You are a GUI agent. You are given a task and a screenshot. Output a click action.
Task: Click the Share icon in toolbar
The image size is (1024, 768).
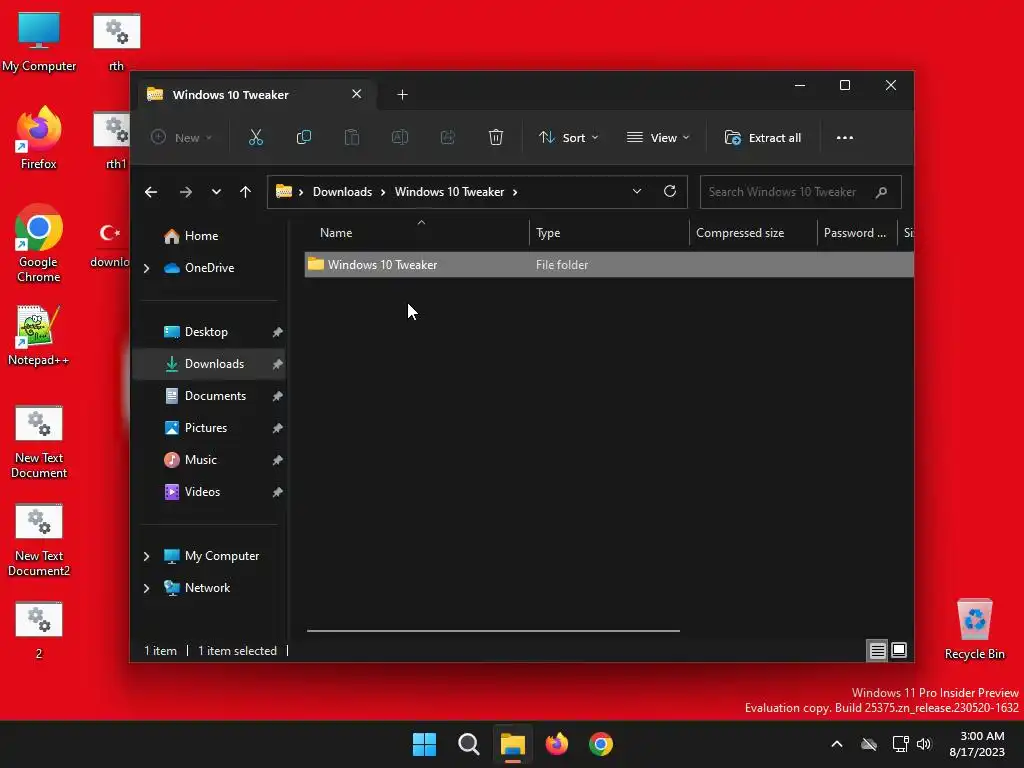pyautogui.click(x=448, y=138)
